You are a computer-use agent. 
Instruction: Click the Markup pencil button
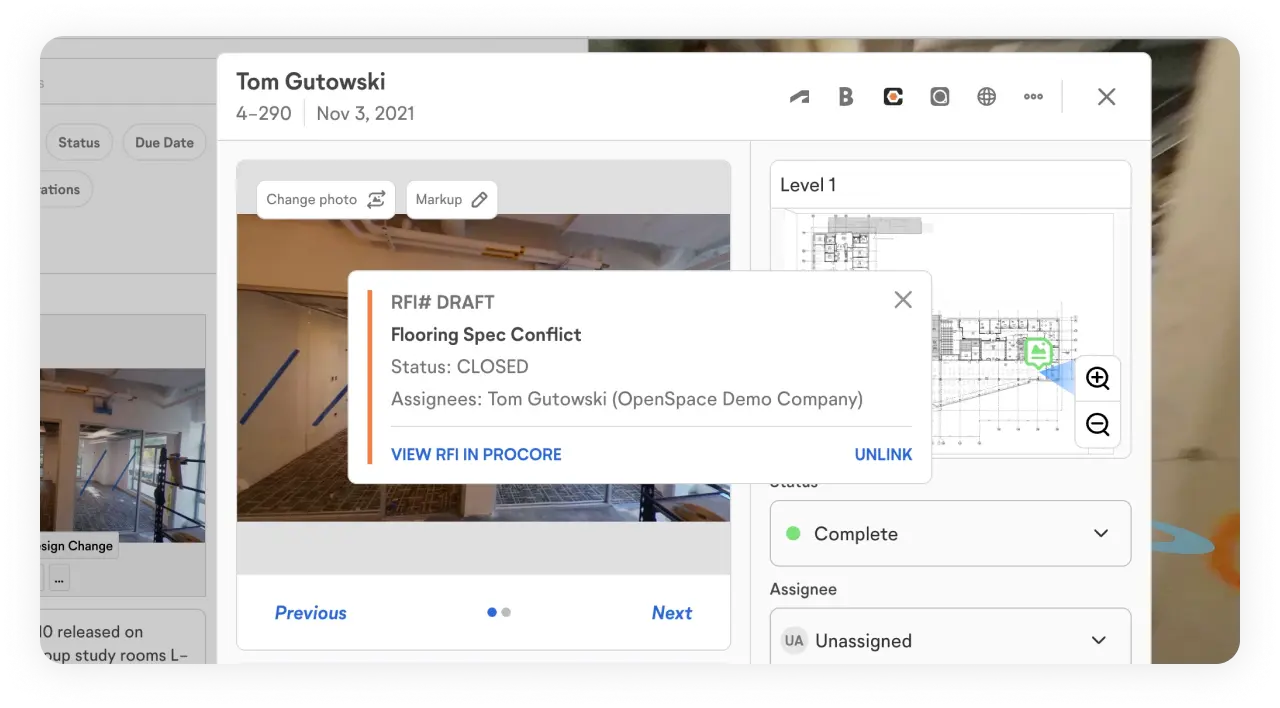click(451, 199)
